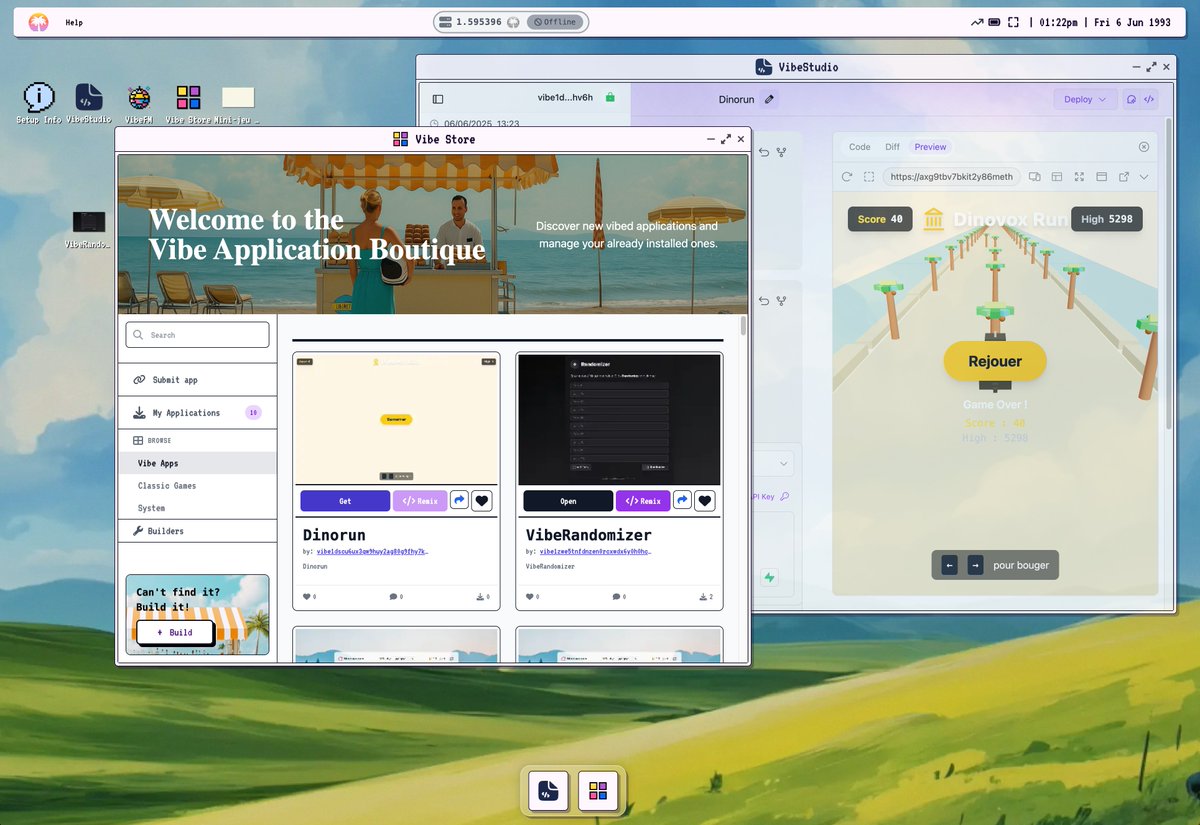
Task: Click the fullscreen brackets icon in top bar
Action: pos(1013,22)
